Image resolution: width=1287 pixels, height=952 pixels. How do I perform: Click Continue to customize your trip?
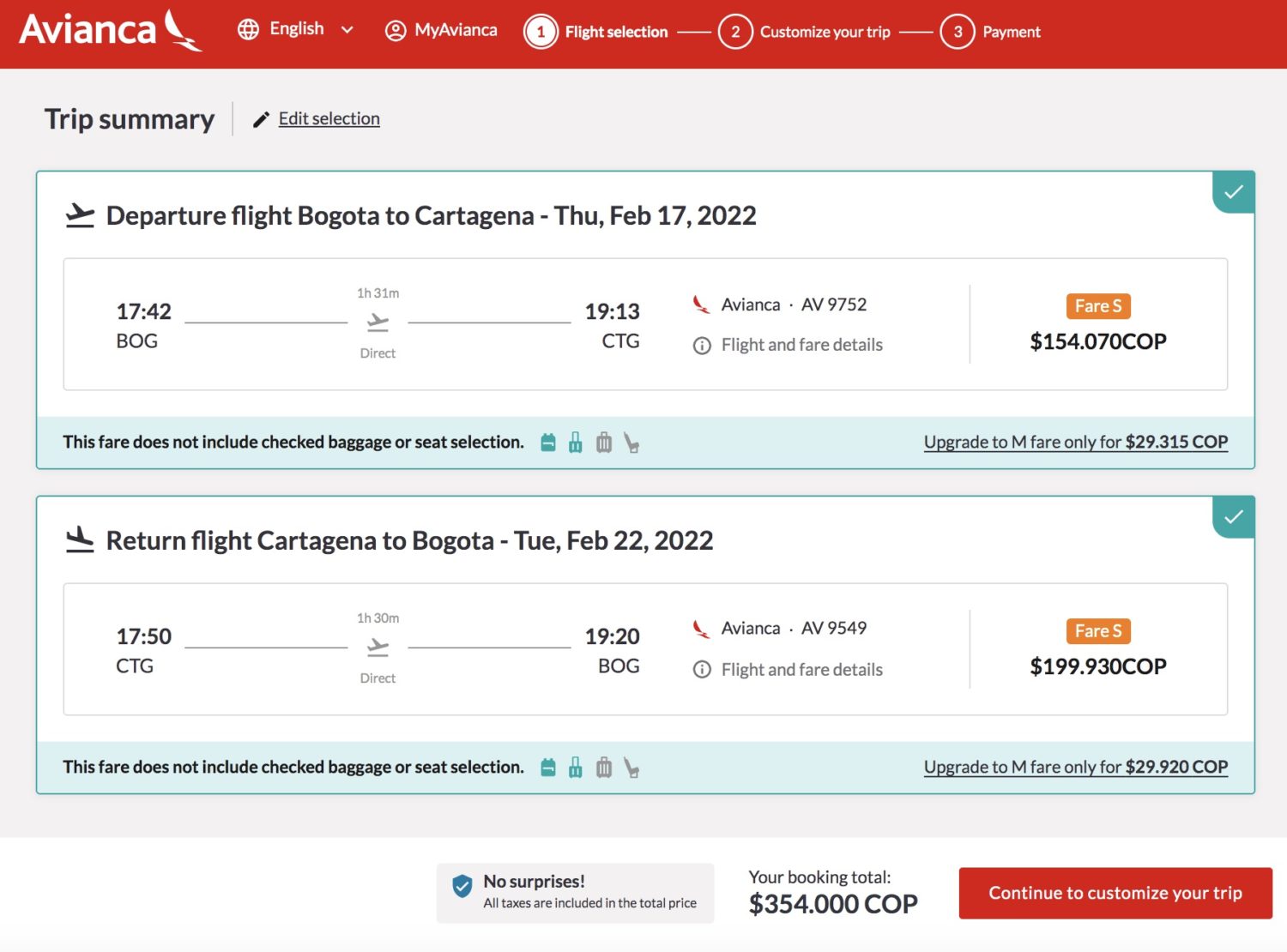[1115, 893]
